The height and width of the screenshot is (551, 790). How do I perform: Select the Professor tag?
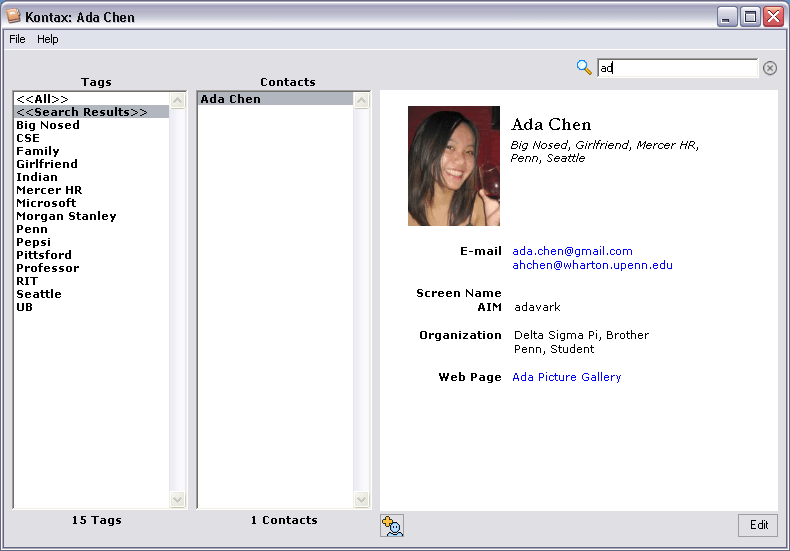click(x=91, y=268)
